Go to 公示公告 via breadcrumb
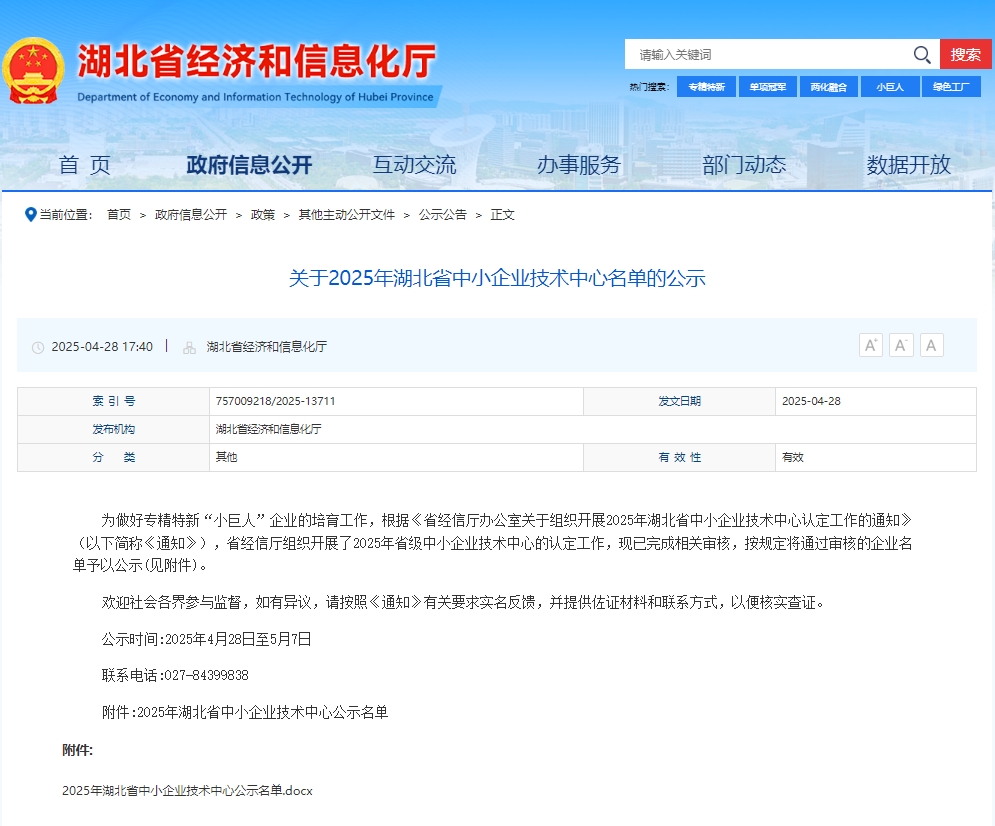 point(443,214)
